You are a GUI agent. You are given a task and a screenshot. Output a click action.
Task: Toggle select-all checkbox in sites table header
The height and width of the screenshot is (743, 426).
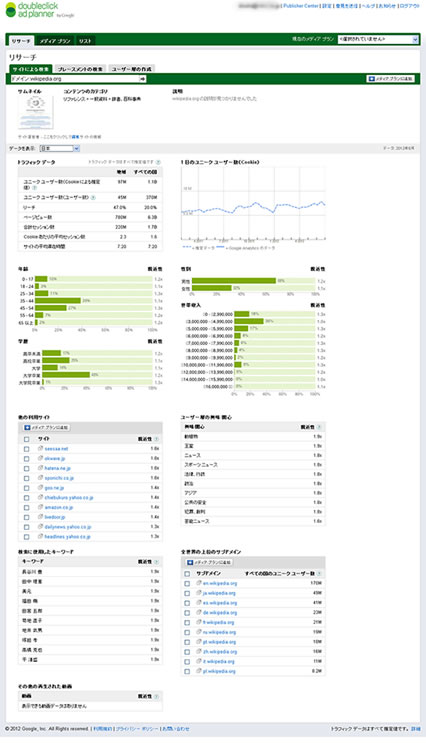coord(27,439)
